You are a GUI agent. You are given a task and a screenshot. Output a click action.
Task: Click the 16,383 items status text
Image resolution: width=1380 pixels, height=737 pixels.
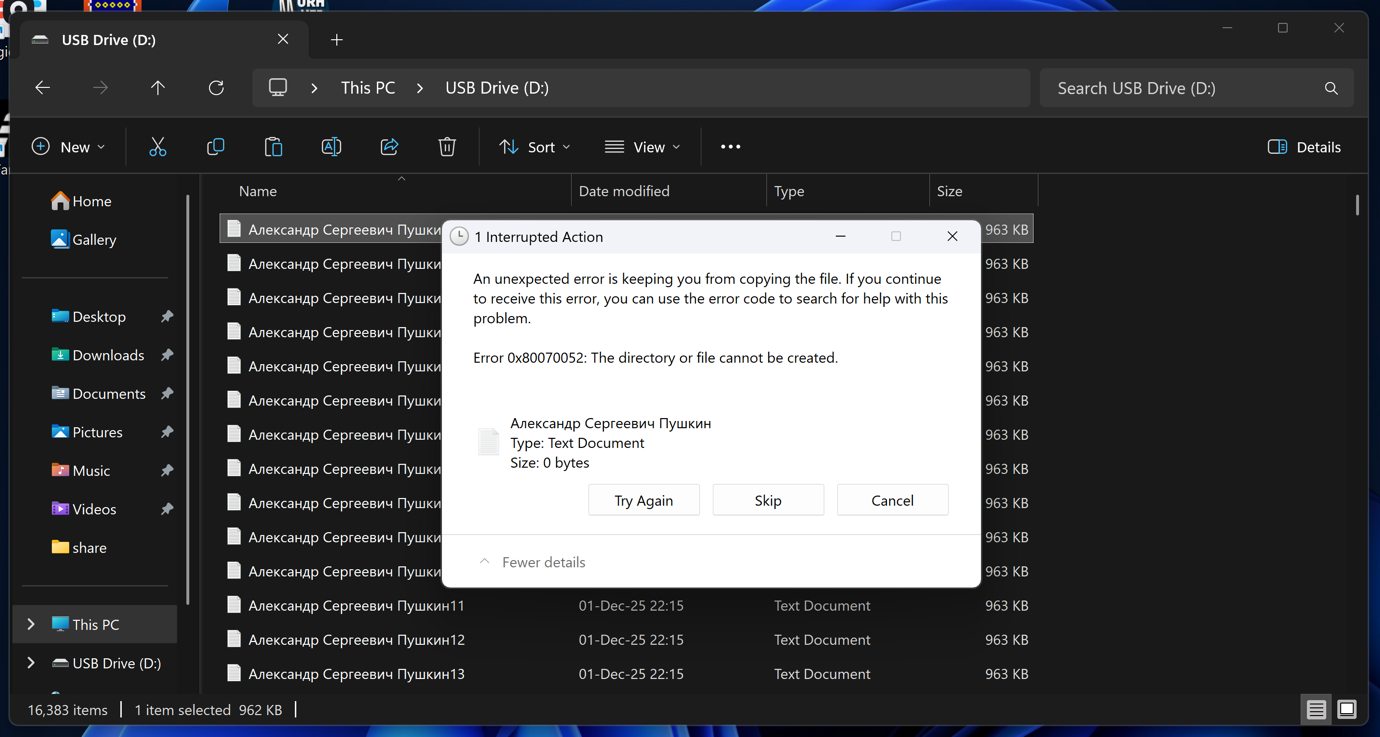(x=67, y=710)
